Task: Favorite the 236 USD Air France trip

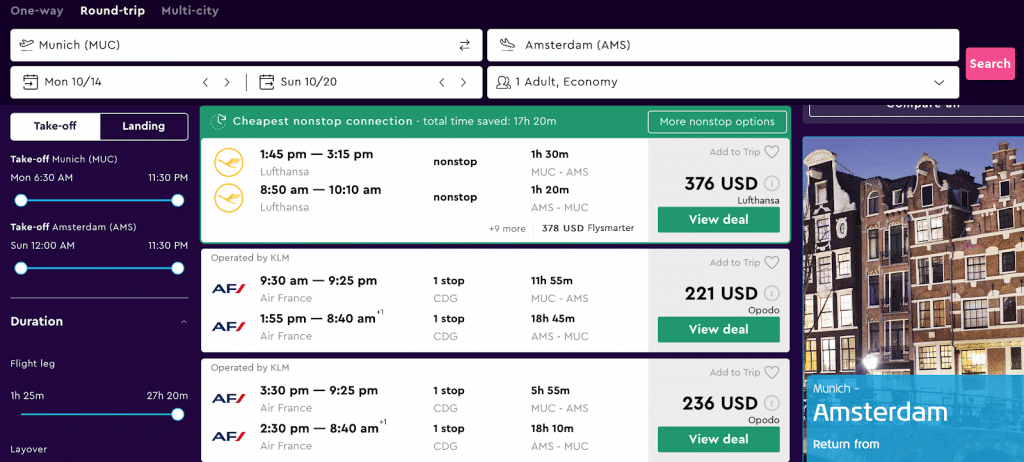Action: click(x=772, y=372)
